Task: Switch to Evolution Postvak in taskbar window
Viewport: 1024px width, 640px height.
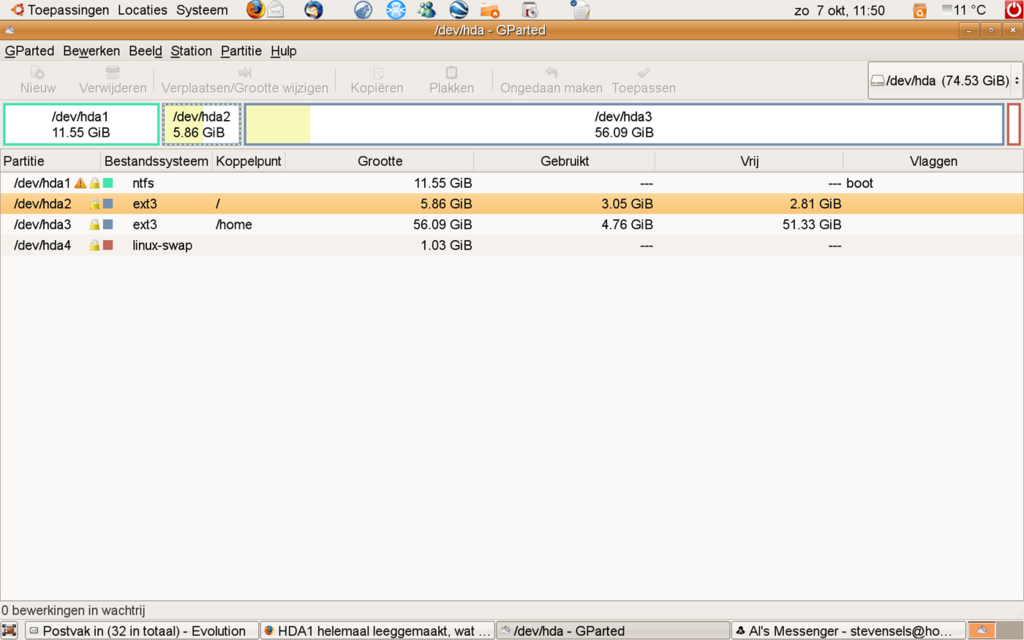Action: pyautogui.click(x=139, y=631)
